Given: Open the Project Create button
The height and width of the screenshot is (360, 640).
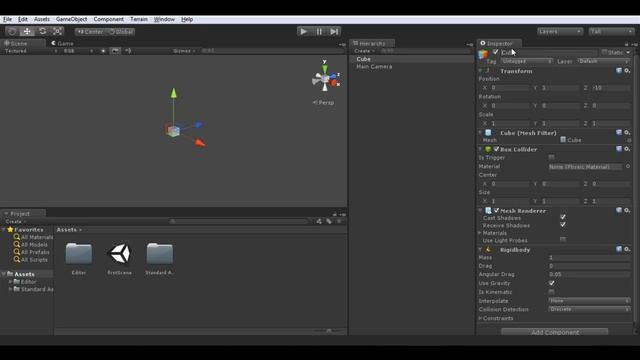Looking at the screenshot, I should 15,221.
